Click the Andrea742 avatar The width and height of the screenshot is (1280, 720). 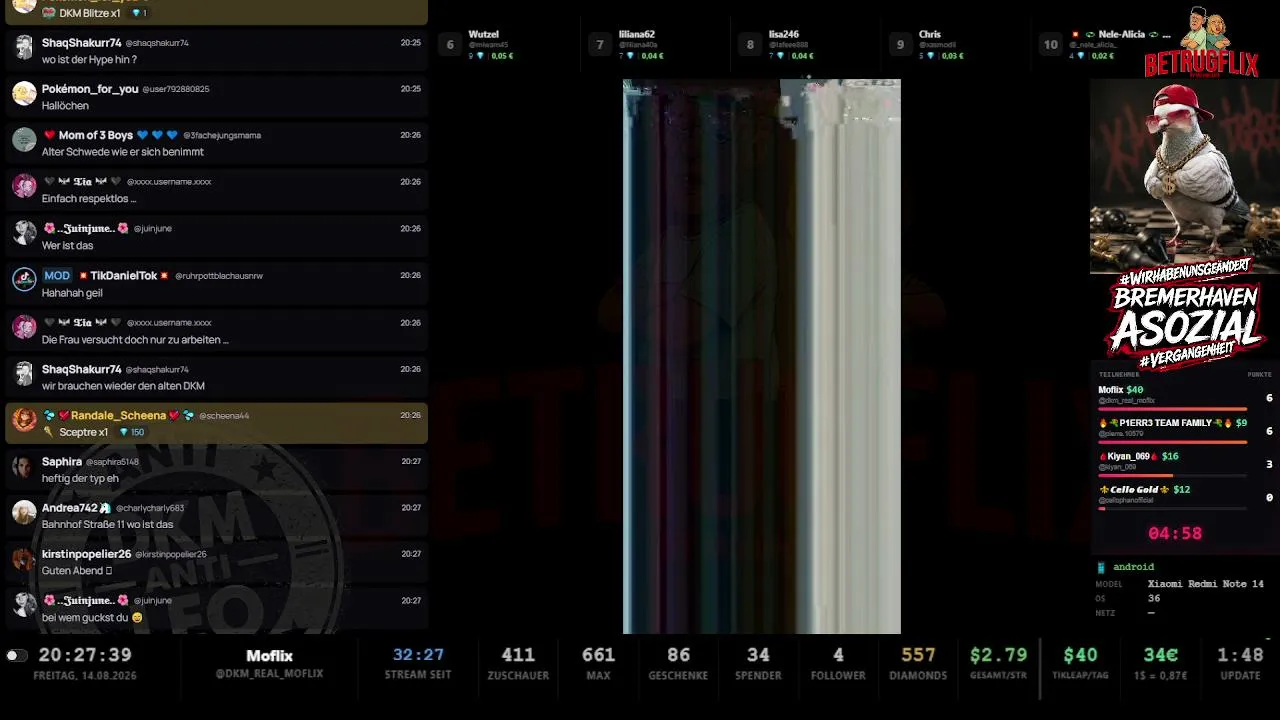(x=24, y=512)
